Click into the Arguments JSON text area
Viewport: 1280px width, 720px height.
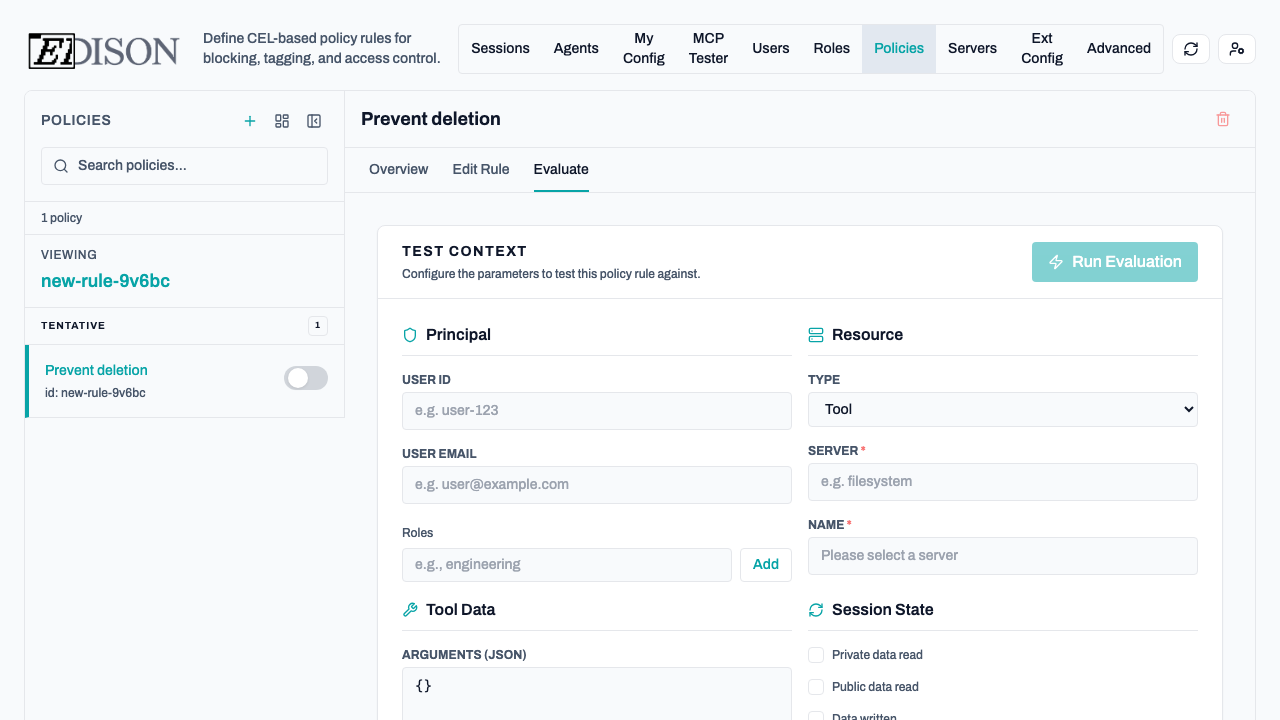[x=596, y=693]
